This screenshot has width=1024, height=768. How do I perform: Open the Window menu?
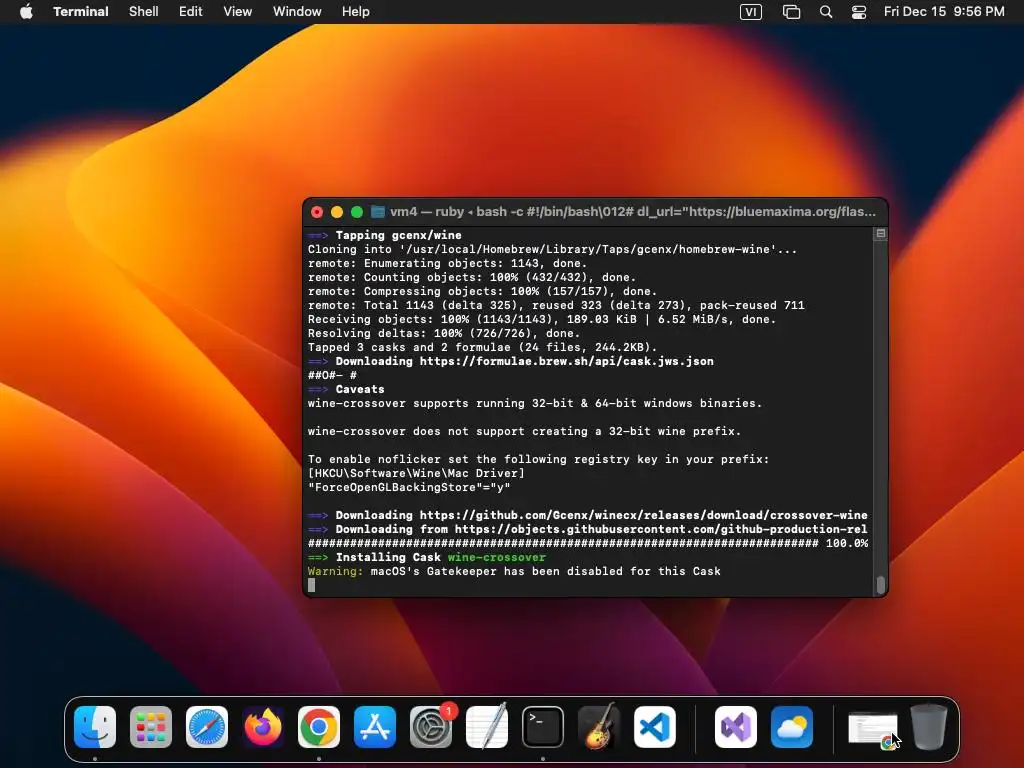pos(297,12)
